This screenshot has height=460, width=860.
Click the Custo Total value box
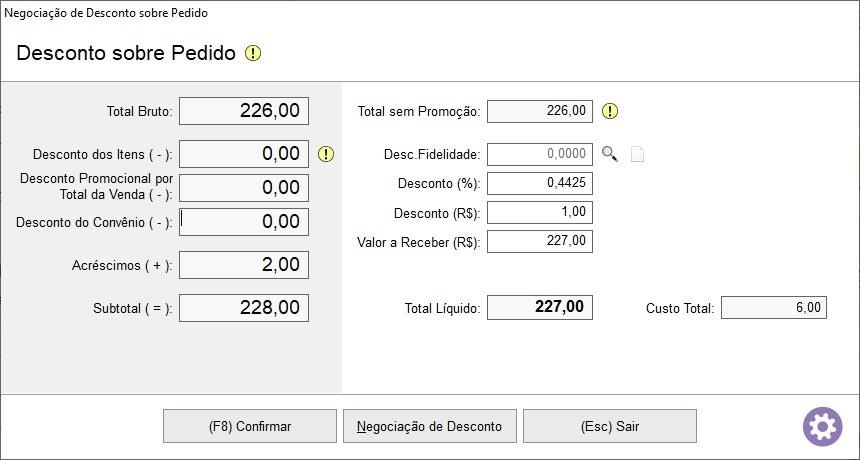[773, 308]
